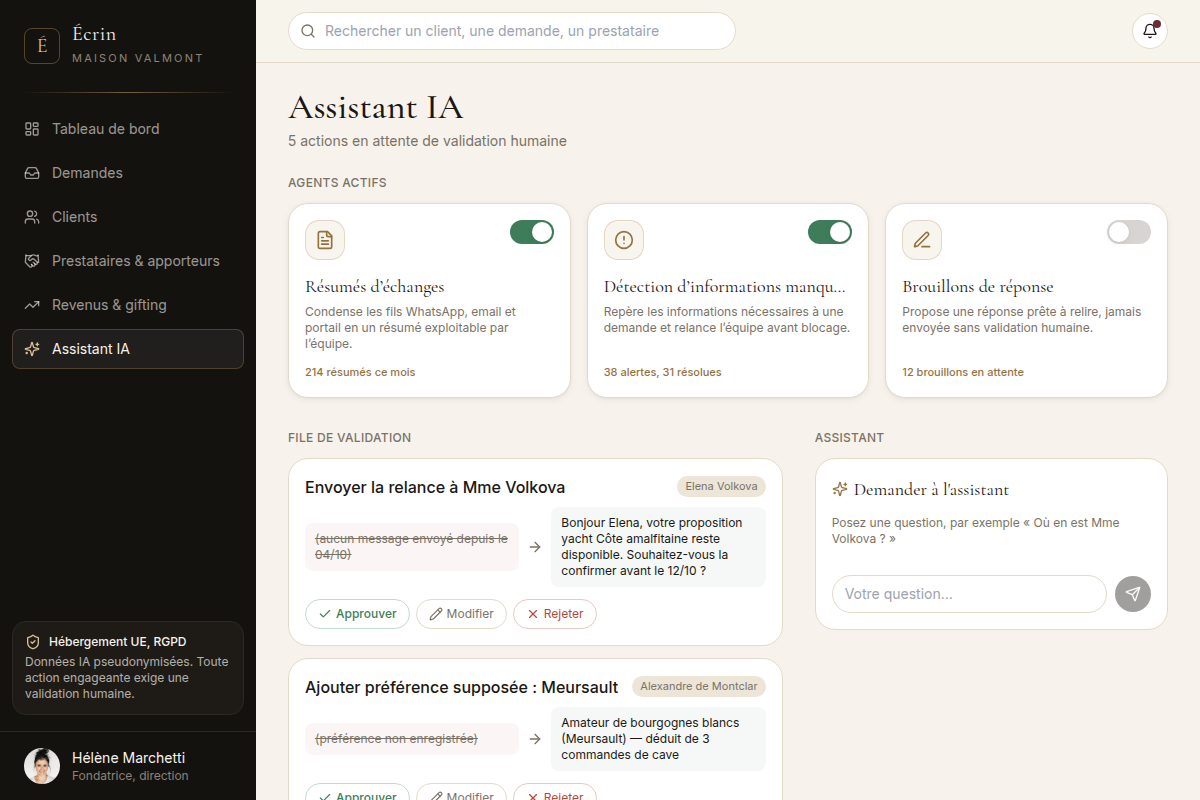Screen dimensions: 1200x800
Task: Click the Tableau de bord grid icon
Action: (x=32, y=129)
